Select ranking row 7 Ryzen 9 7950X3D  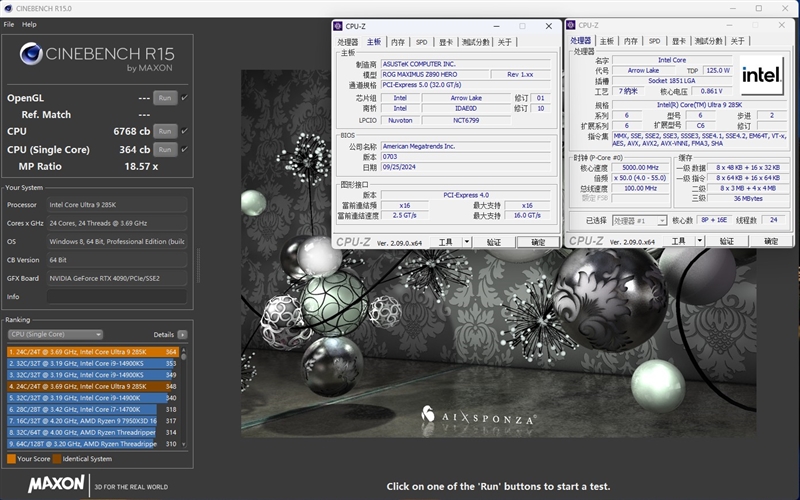pyautogui.click(x=93, y=421)
